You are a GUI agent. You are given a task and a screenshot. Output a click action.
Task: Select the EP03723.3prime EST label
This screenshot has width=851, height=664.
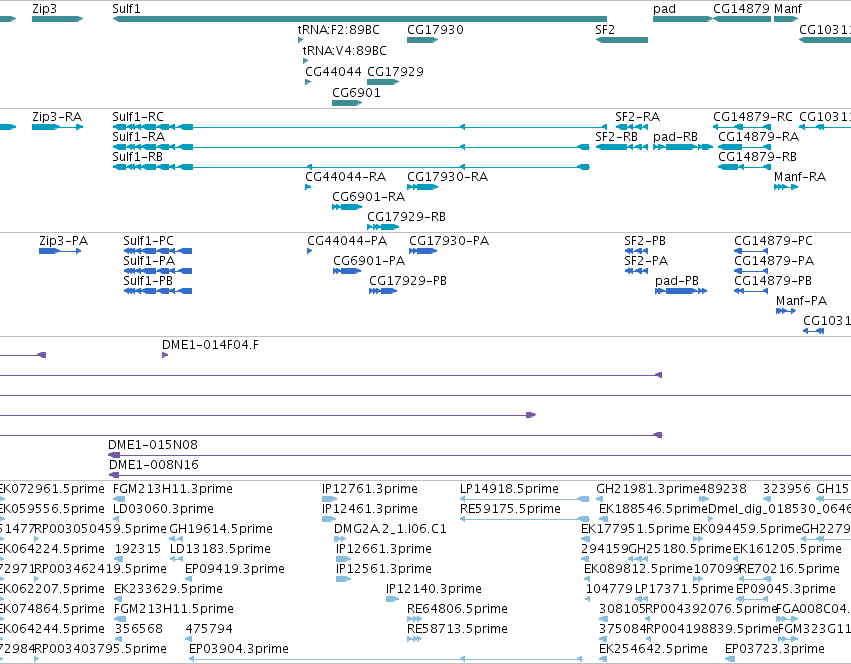[x=775, y=649]
